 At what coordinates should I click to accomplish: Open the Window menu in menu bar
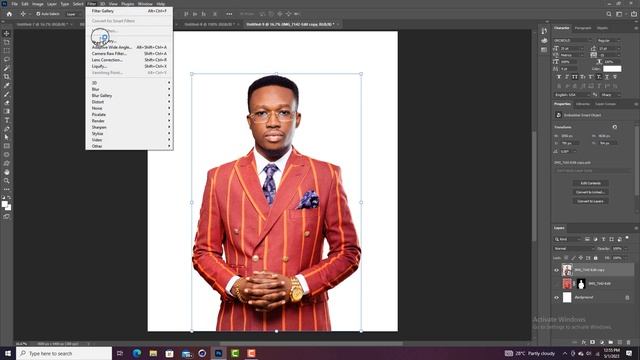[x=145, y=4]
